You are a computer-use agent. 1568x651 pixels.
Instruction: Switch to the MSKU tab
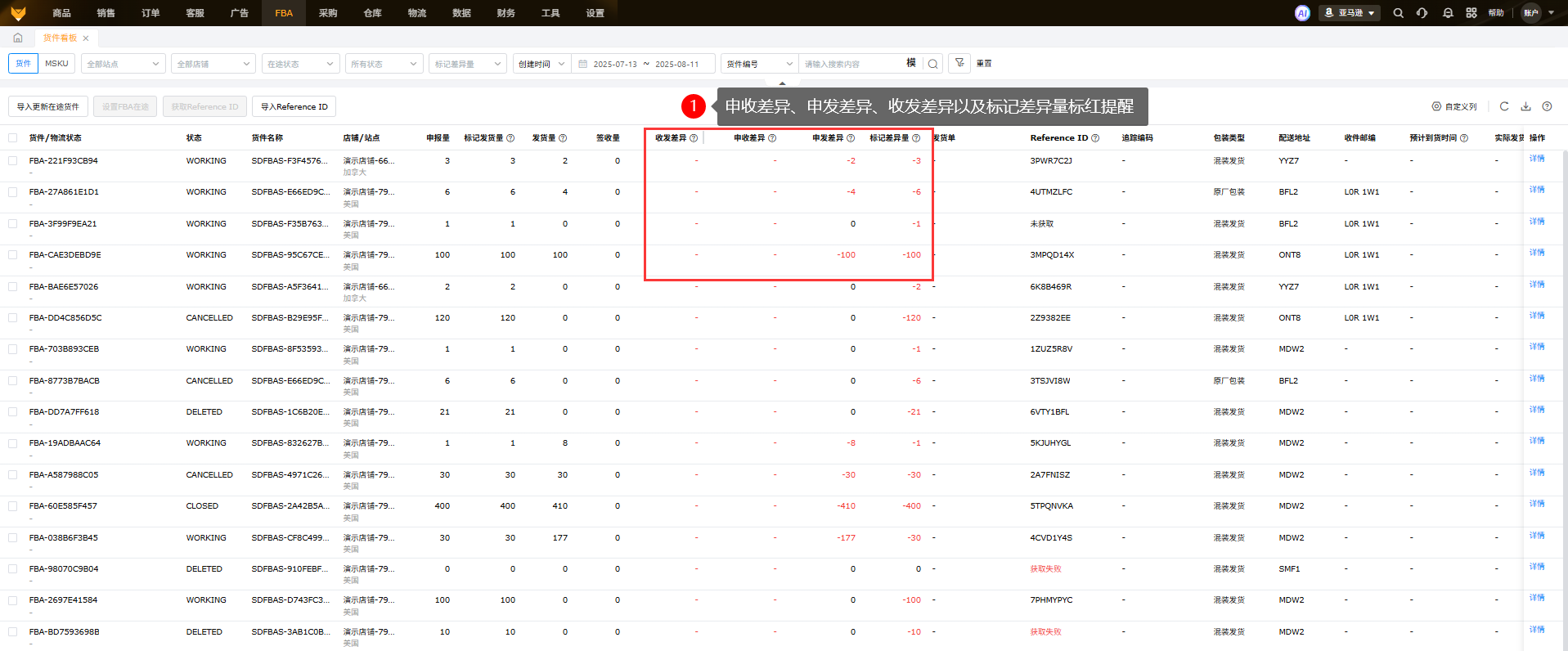56,63
